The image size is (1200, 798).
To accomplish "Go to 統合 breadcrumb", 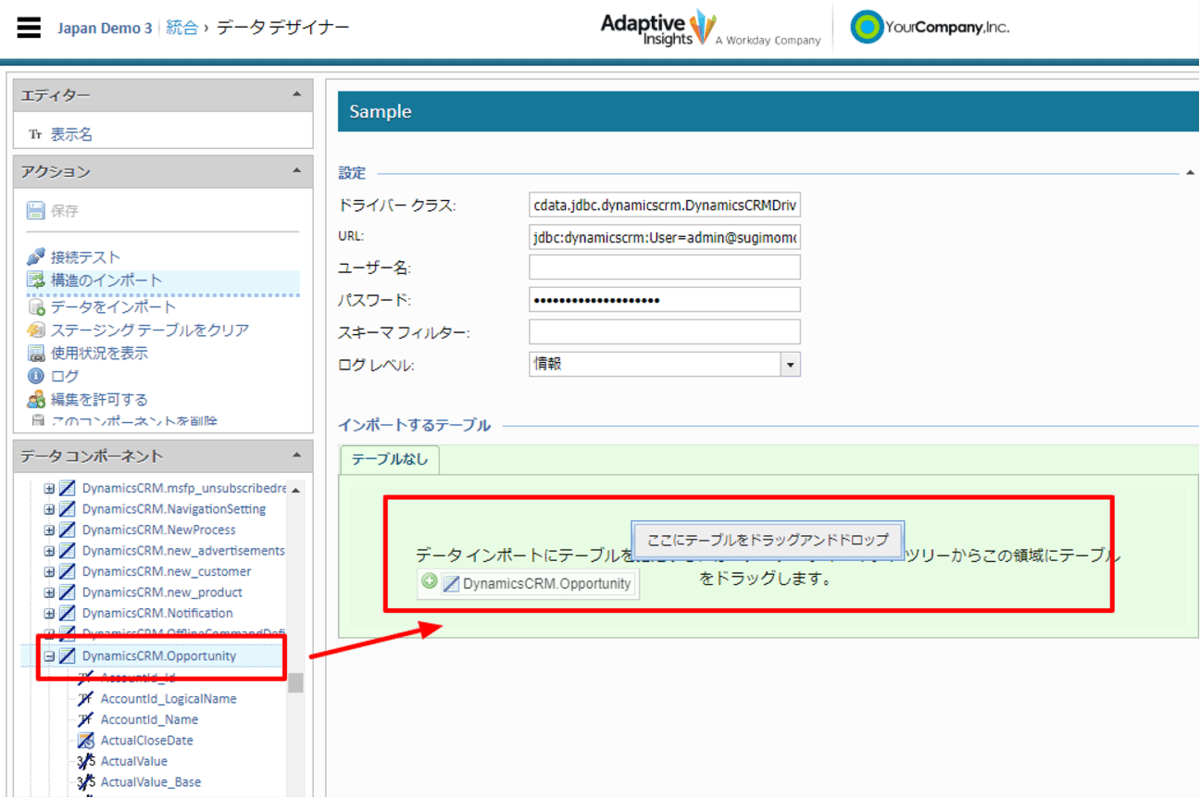I will [x=182, y=28].
